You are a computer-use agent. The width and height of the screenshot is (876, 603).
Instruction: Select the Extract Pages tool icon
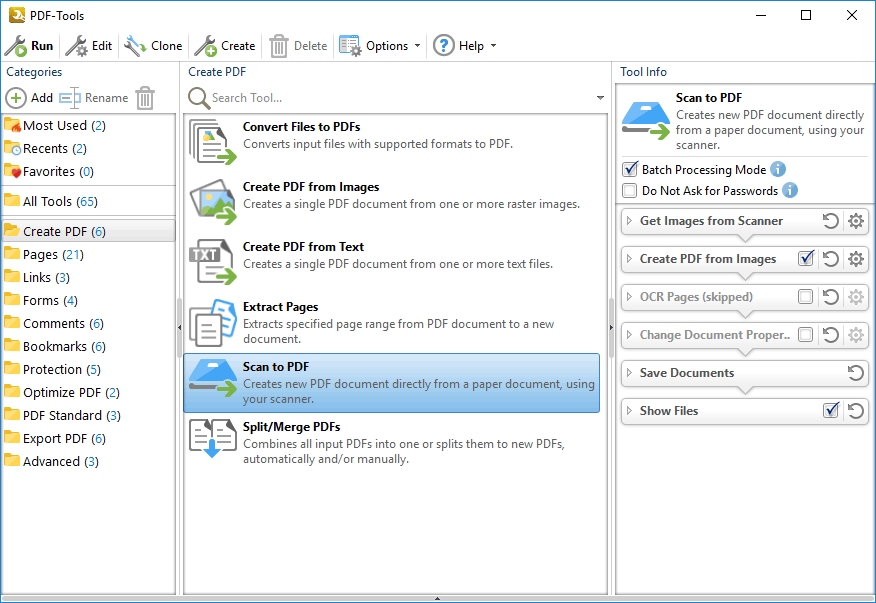point(212,322)
